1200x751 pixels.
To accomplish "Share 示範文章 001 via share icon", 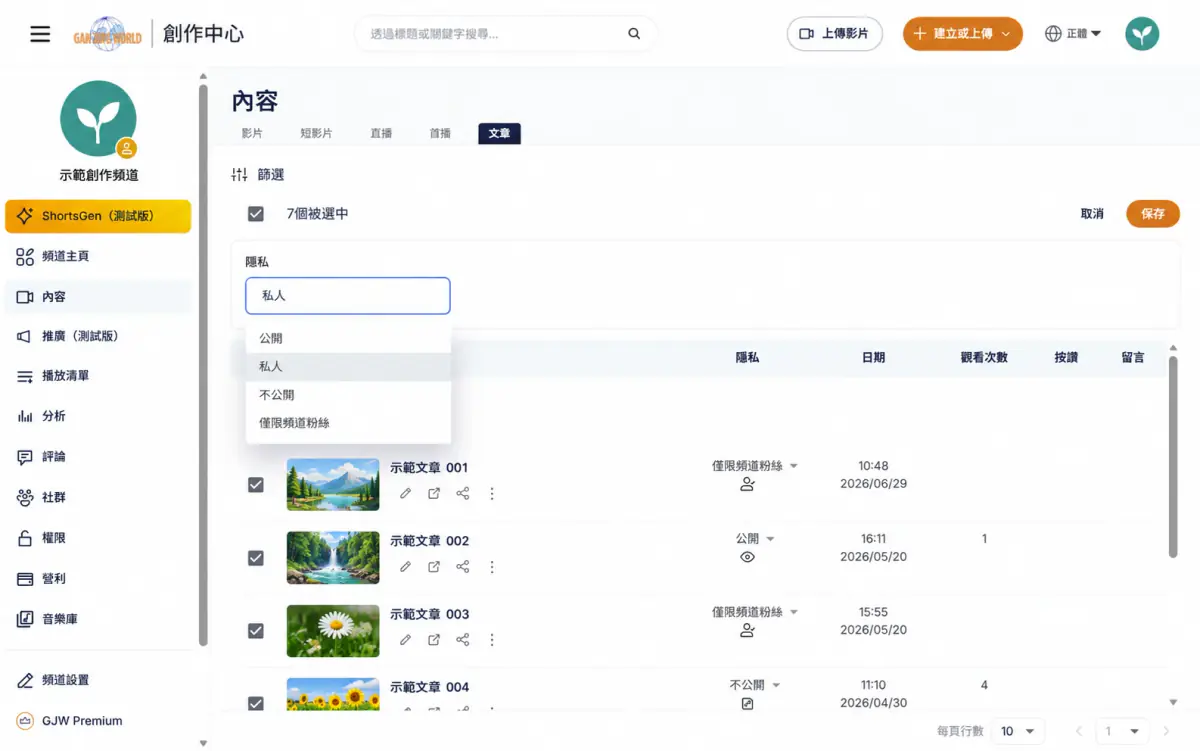I will click(463, 494).
